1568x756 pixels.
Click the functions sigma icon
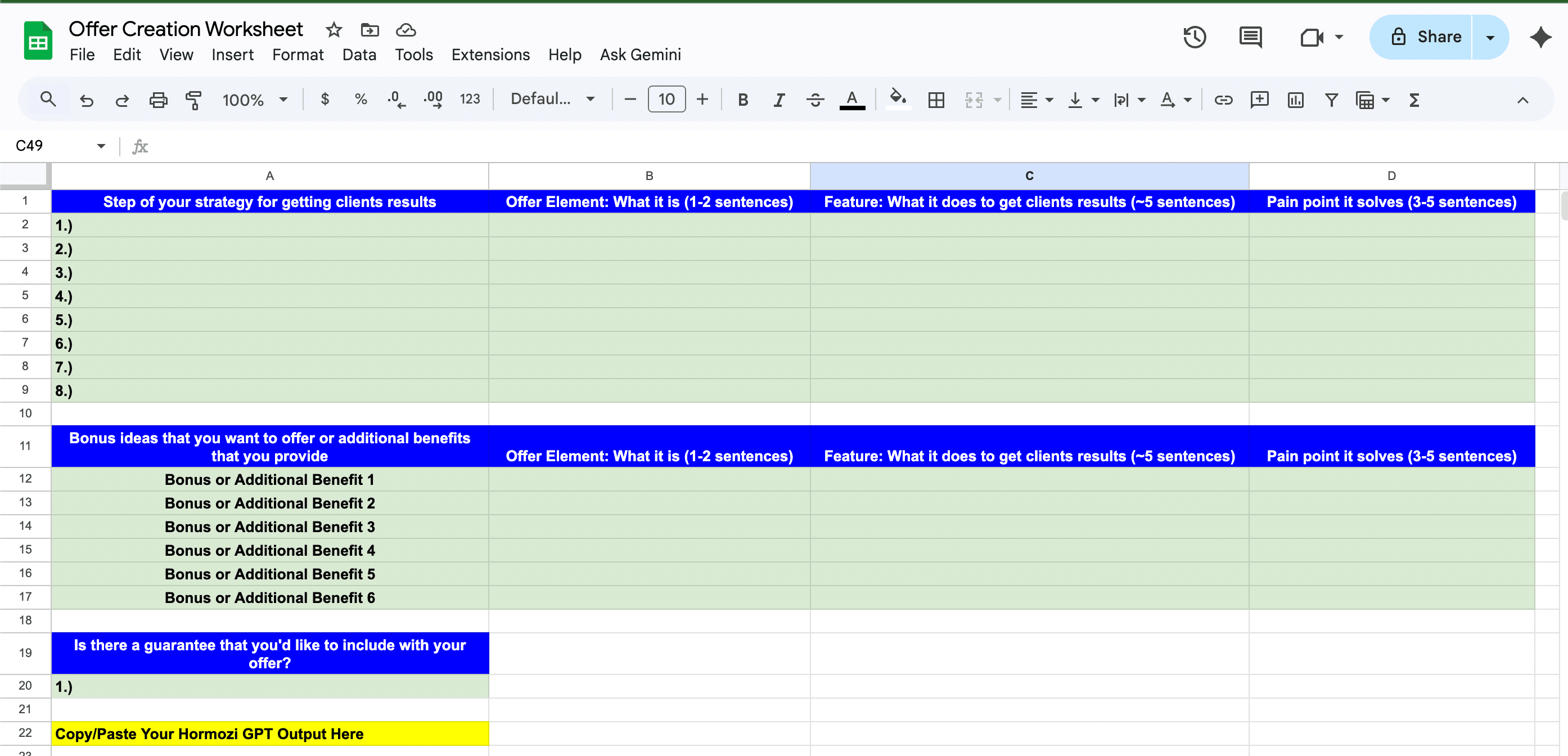(1414, 100)
